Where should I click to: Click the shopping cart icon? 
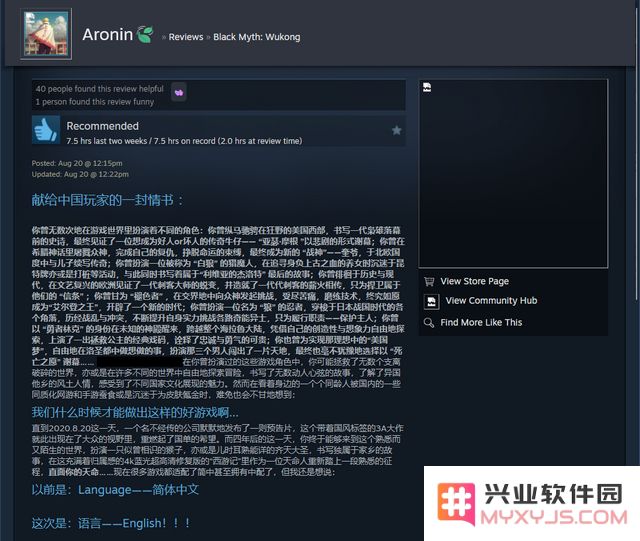point(429,281)
